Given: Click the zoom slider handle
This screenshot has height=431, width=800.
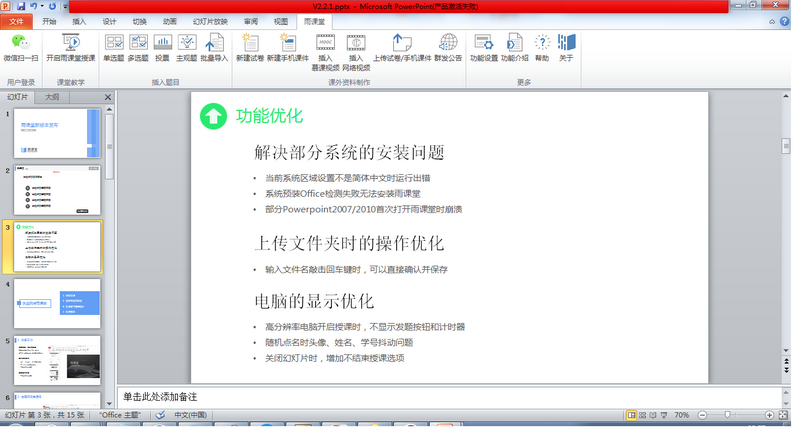Looking at the screenshot, I should pyautogui.click(x=728, y=415).
